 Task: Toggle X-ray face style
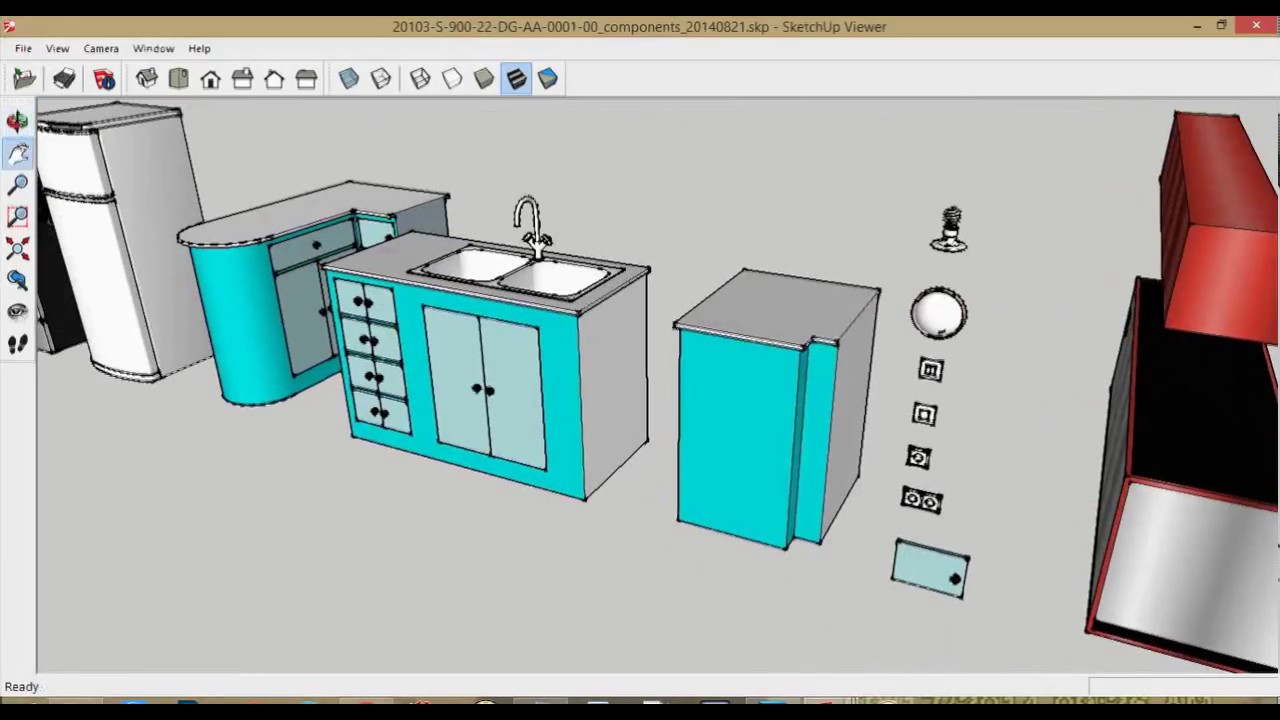coord(348,79)
